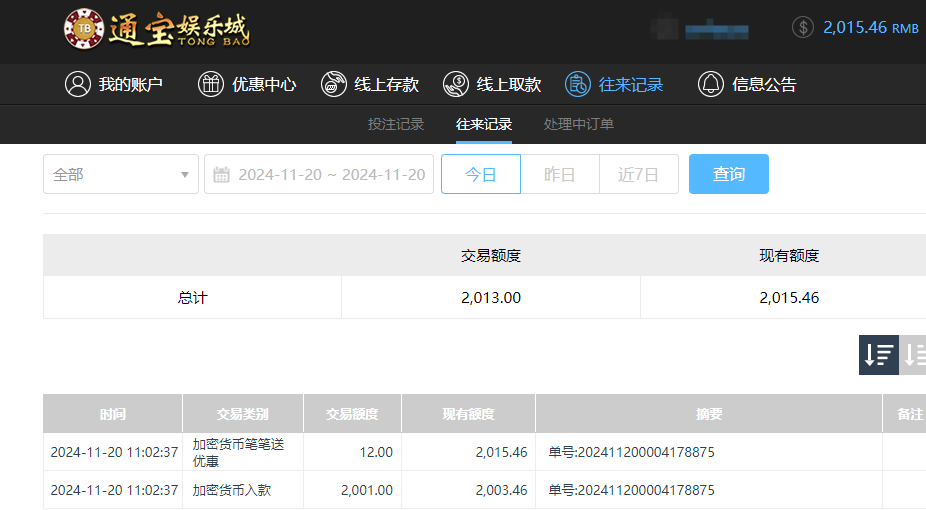Click the online deposit icon
The width and height of the screenshot is (926, 510).
pyautogui.click(x=333, y=85)
